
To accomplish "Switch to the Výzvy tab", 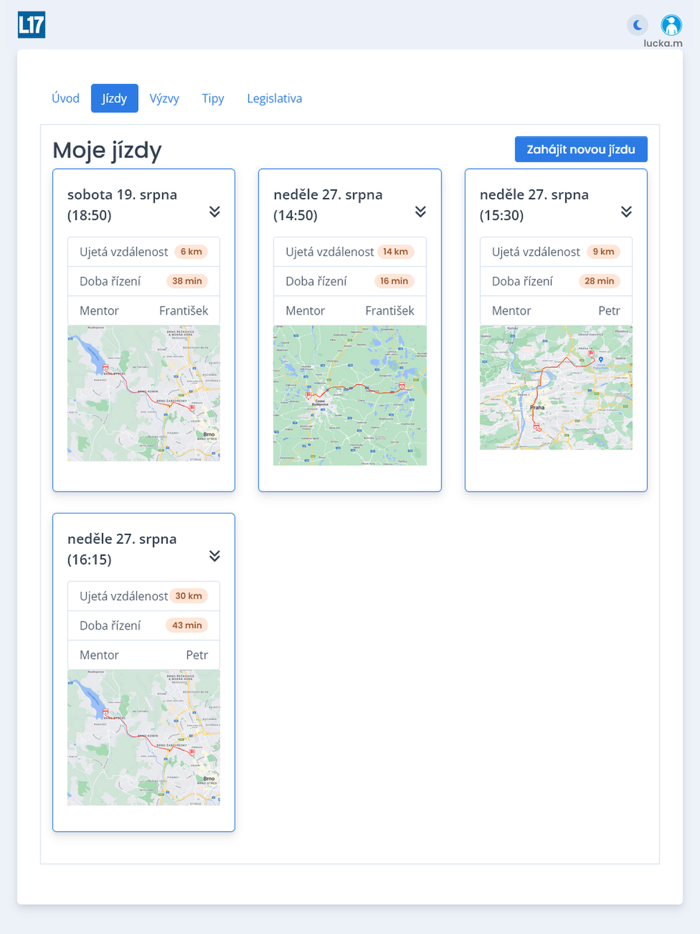I will (x=164, y=98).
